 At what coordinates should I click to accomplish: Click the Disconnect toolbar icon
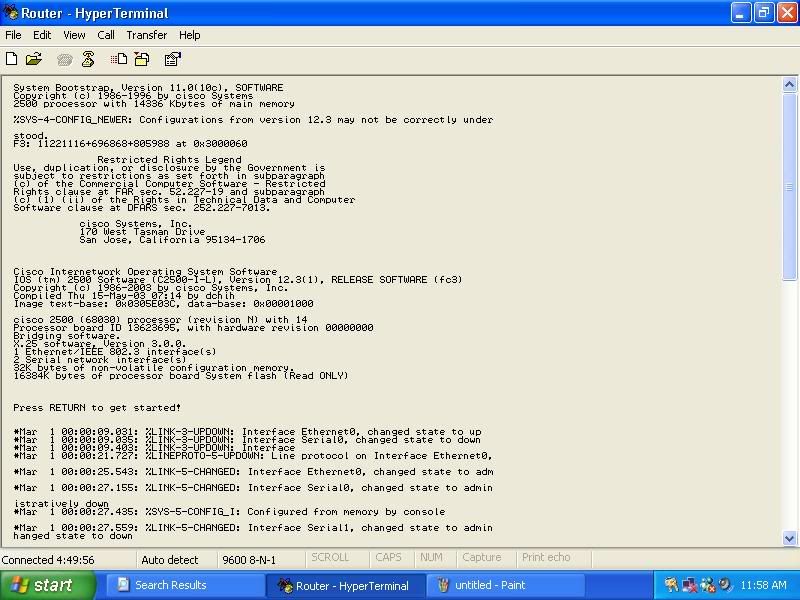pos(88,59)
